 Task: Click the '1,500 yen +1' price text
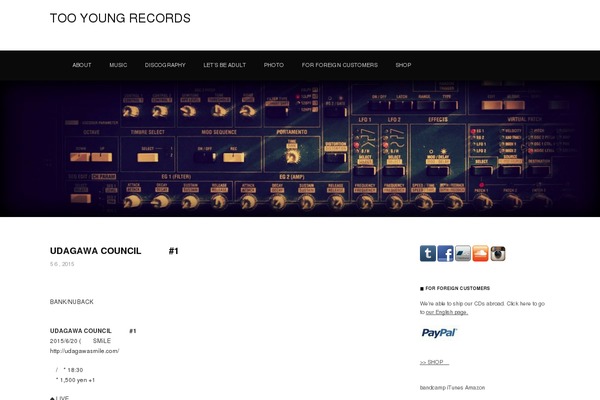point(75,380)
